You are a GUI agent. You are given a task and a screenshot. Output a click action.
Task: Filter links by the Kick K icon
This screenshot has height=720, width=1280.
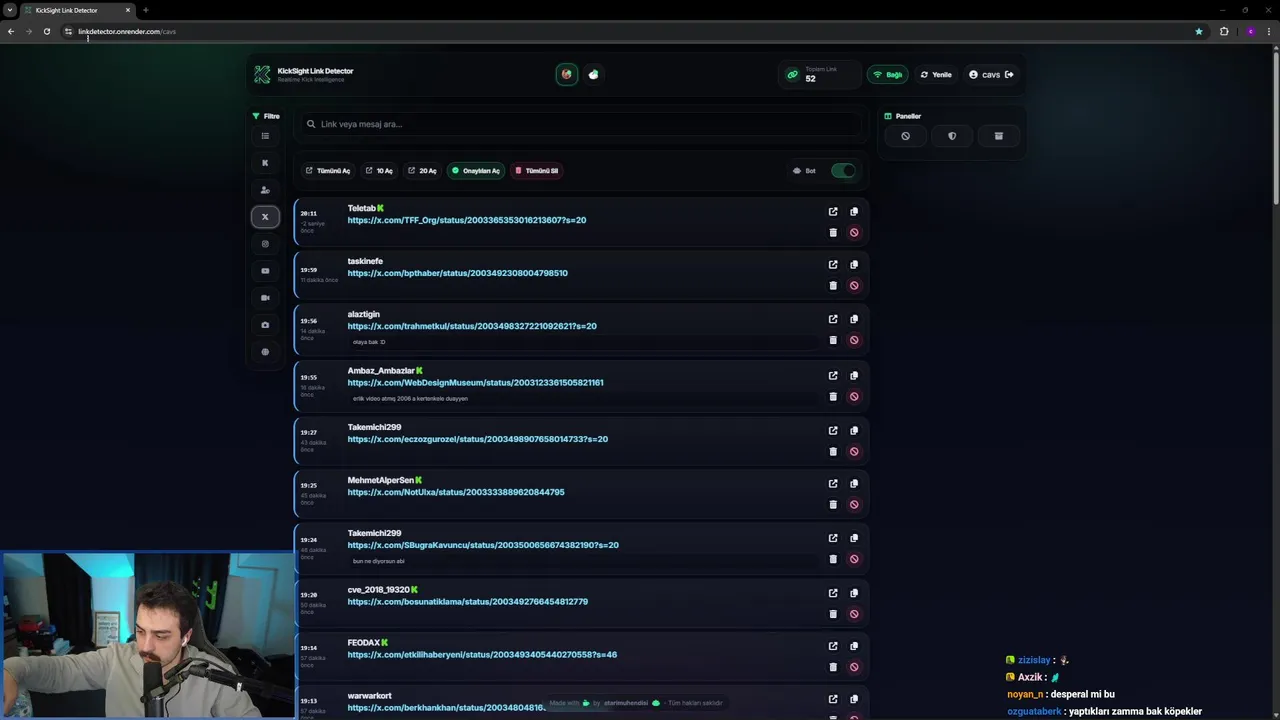[x=265, y=163]
